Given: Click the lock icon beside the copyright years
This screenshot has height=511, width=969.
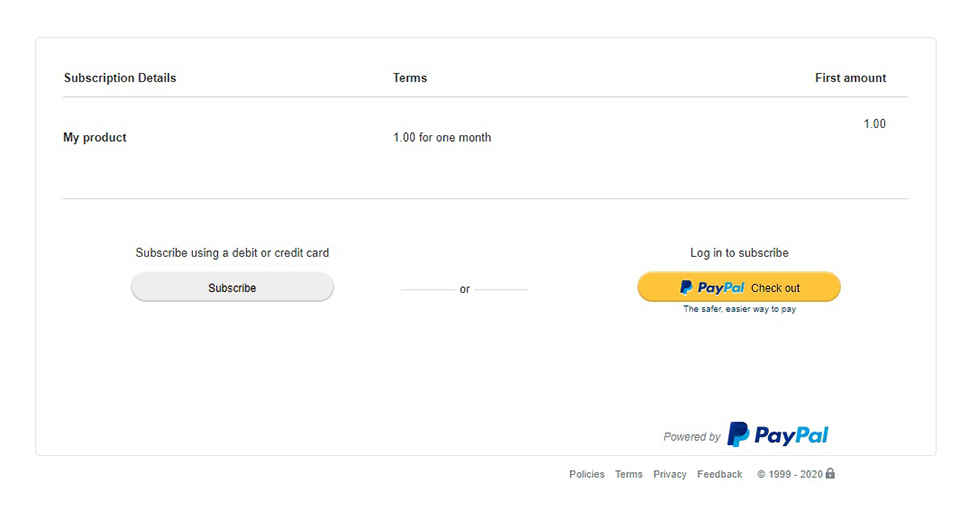Looking at the screenshot, I should (x=830, y=473).
